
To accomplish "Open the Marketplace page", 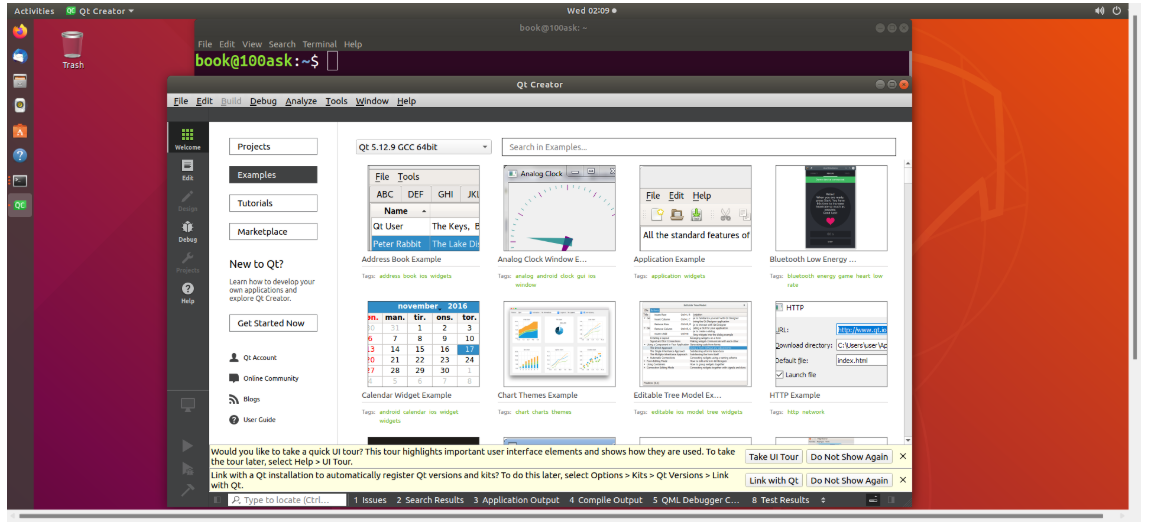I will coord(273,232).
